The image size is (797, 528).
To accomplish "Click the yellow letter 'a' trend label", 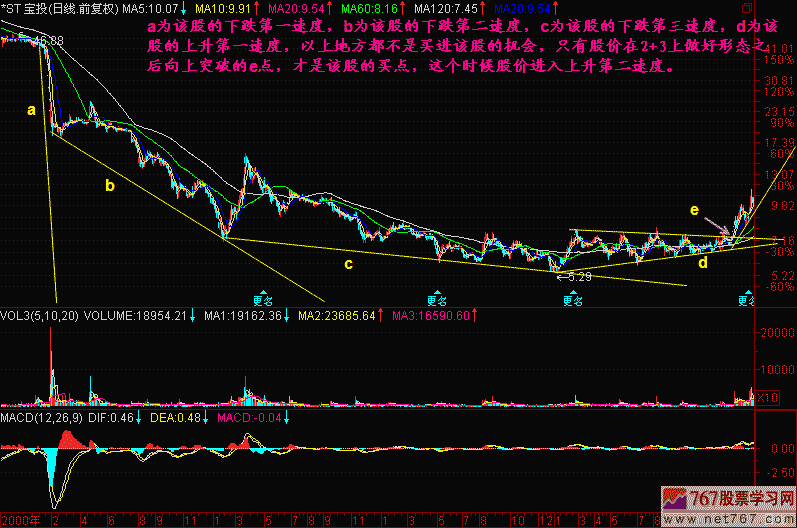I will click(31, 109).
